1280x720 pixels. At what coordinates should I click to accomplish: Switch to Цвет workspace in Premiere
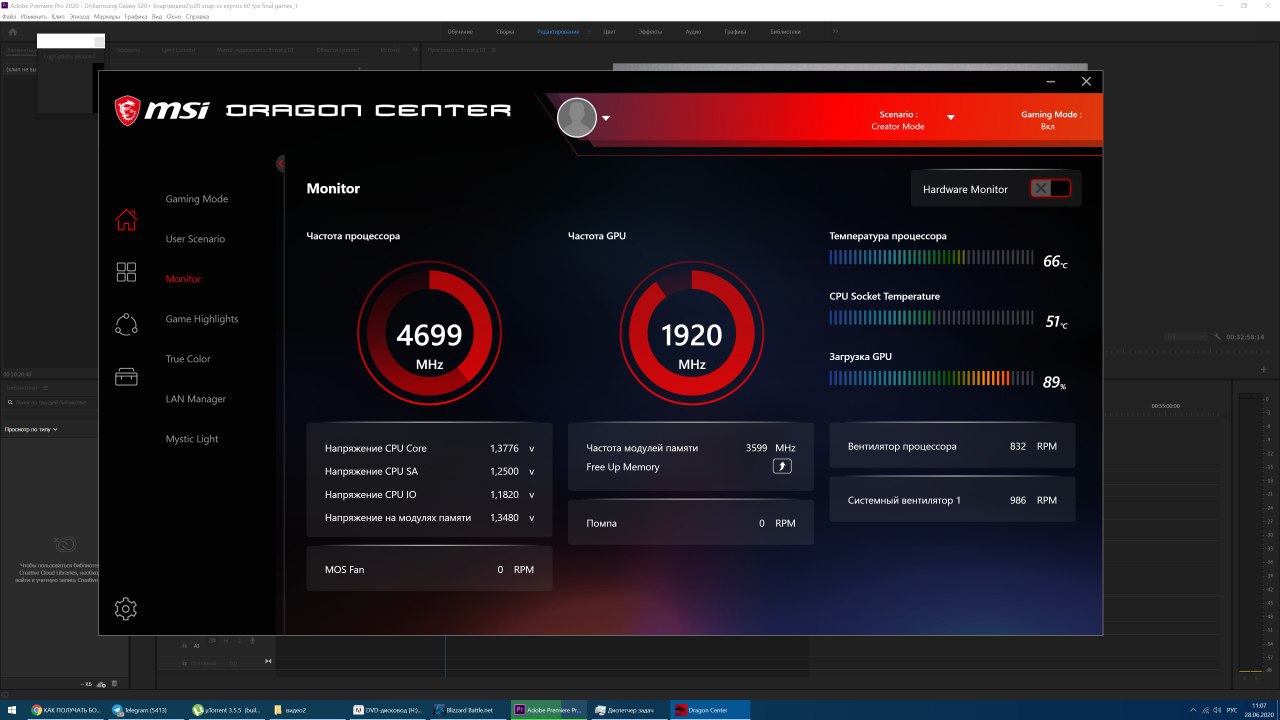click(x=609, y=32)
